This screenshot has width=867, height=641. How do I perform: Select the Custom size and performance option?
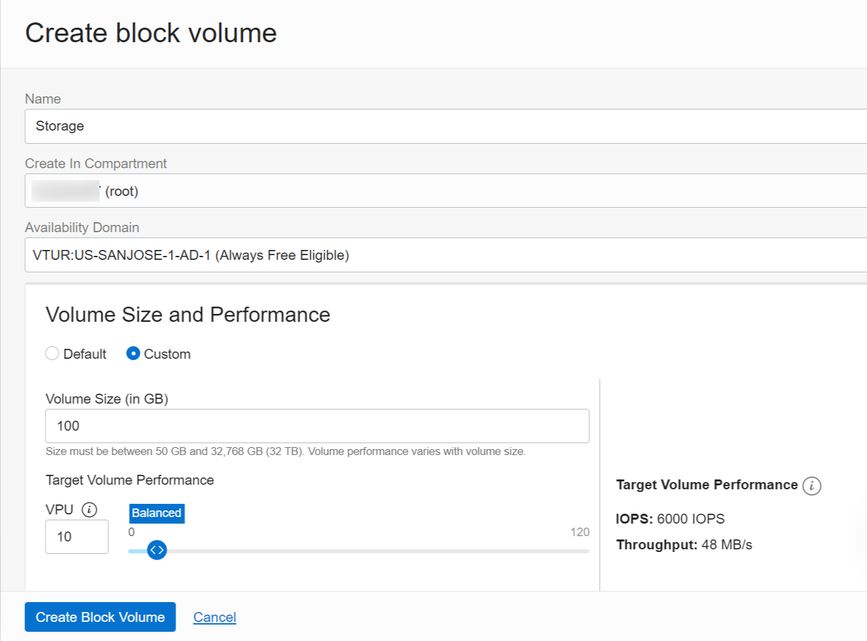click(x=133, y=353)
